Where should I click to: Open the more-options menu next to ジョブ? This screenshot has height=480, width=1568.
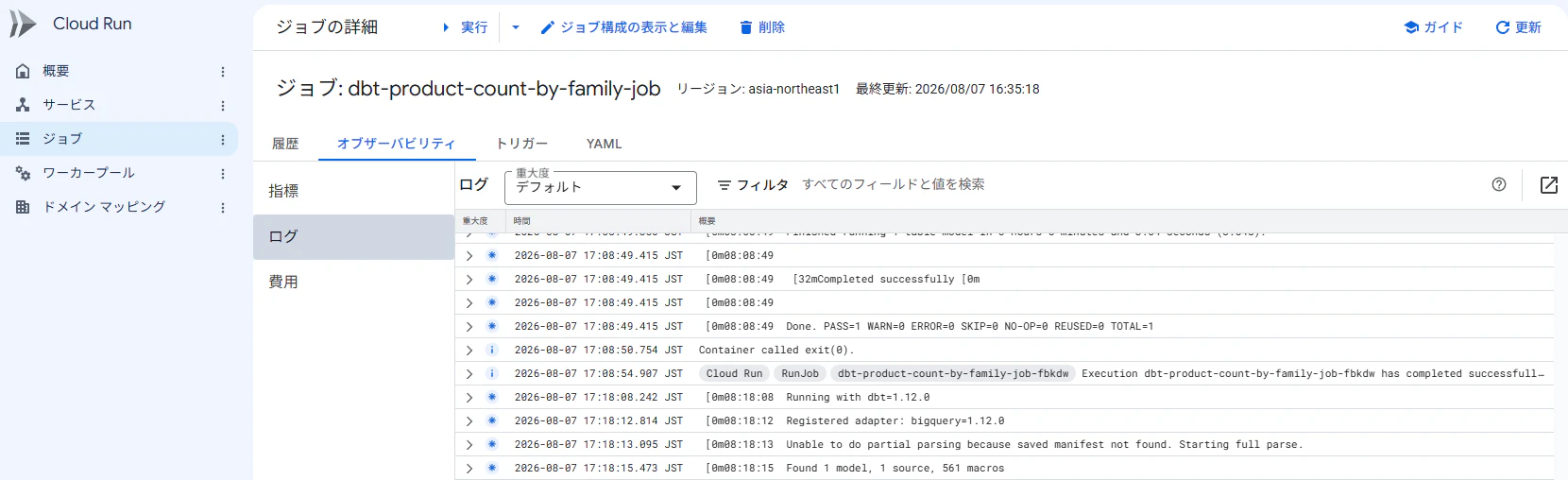coord(223,140)
